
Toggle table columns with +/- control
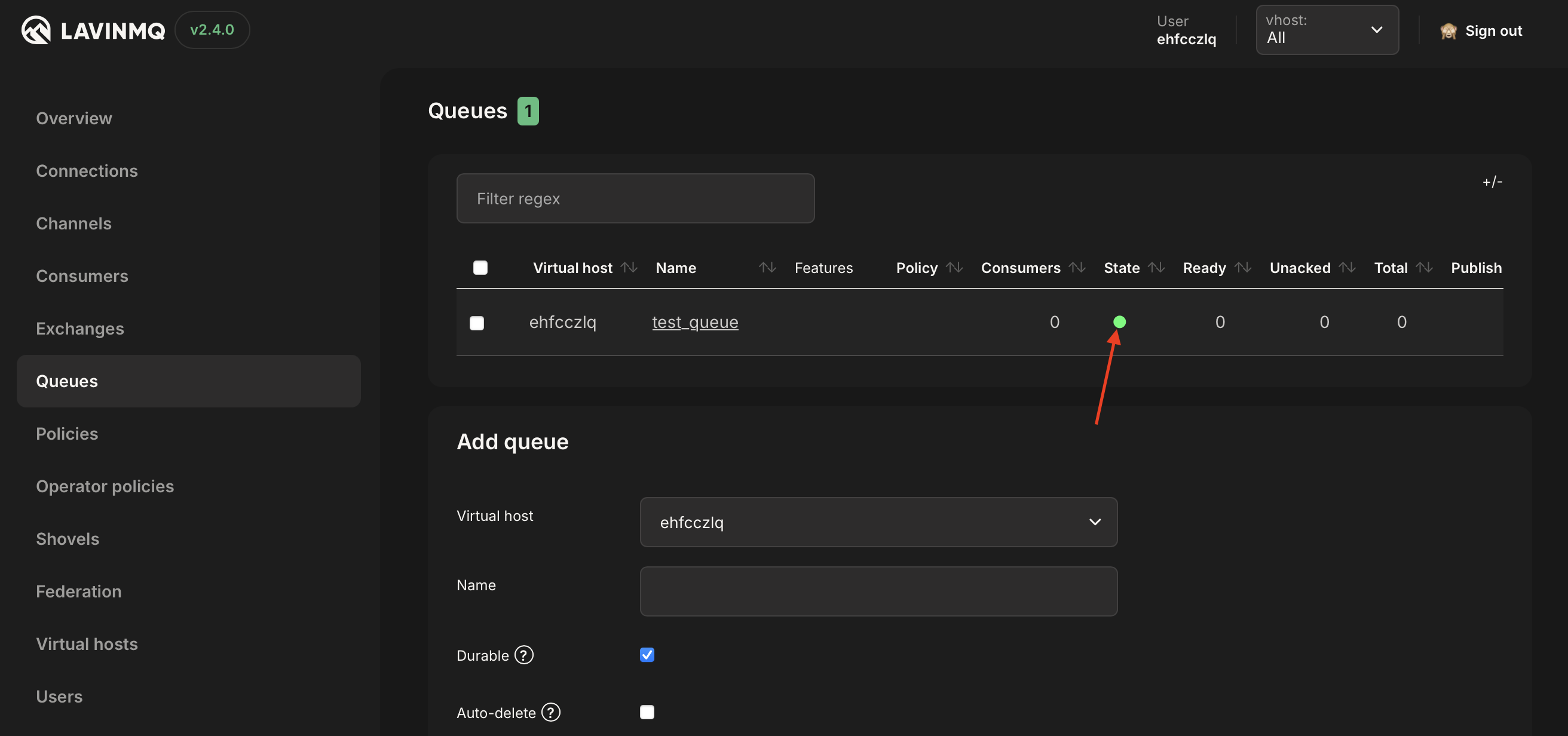pyautogui.click(x=1492, y=182)
